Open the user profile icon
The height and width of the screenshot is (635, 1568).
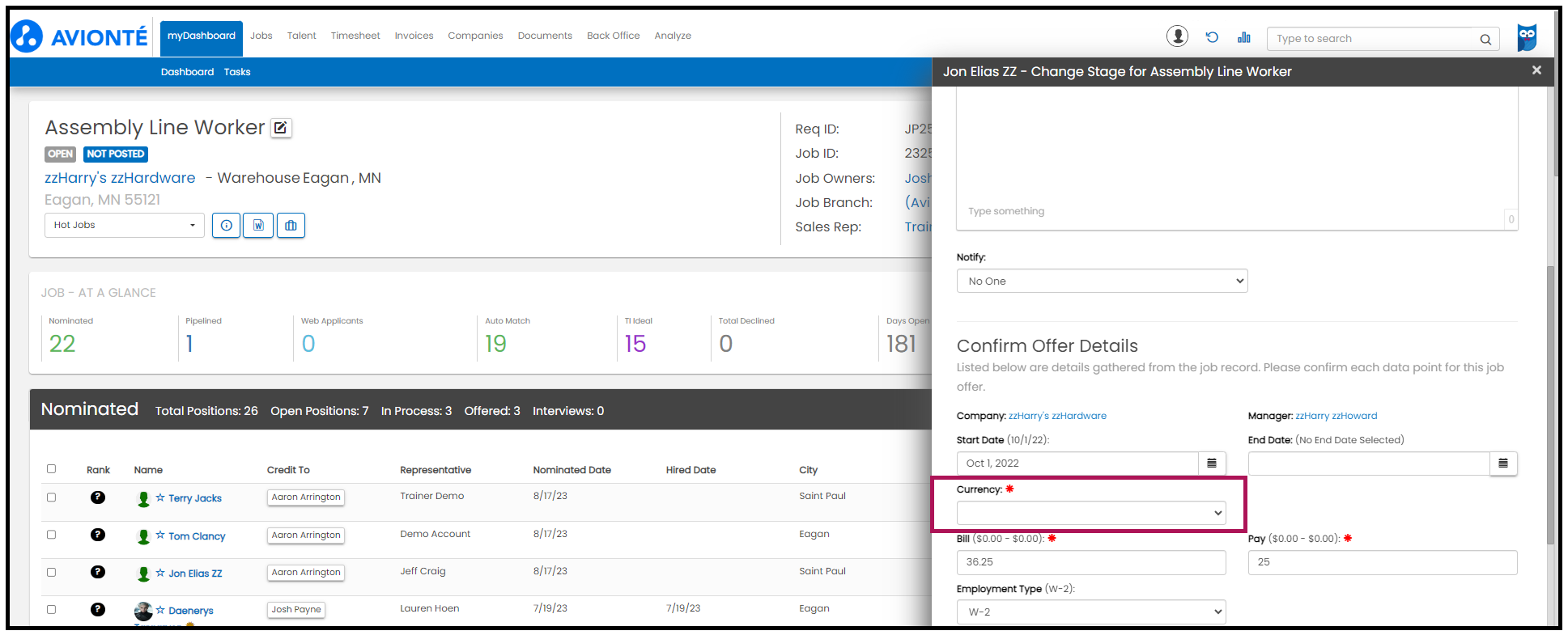[1177, 36]
